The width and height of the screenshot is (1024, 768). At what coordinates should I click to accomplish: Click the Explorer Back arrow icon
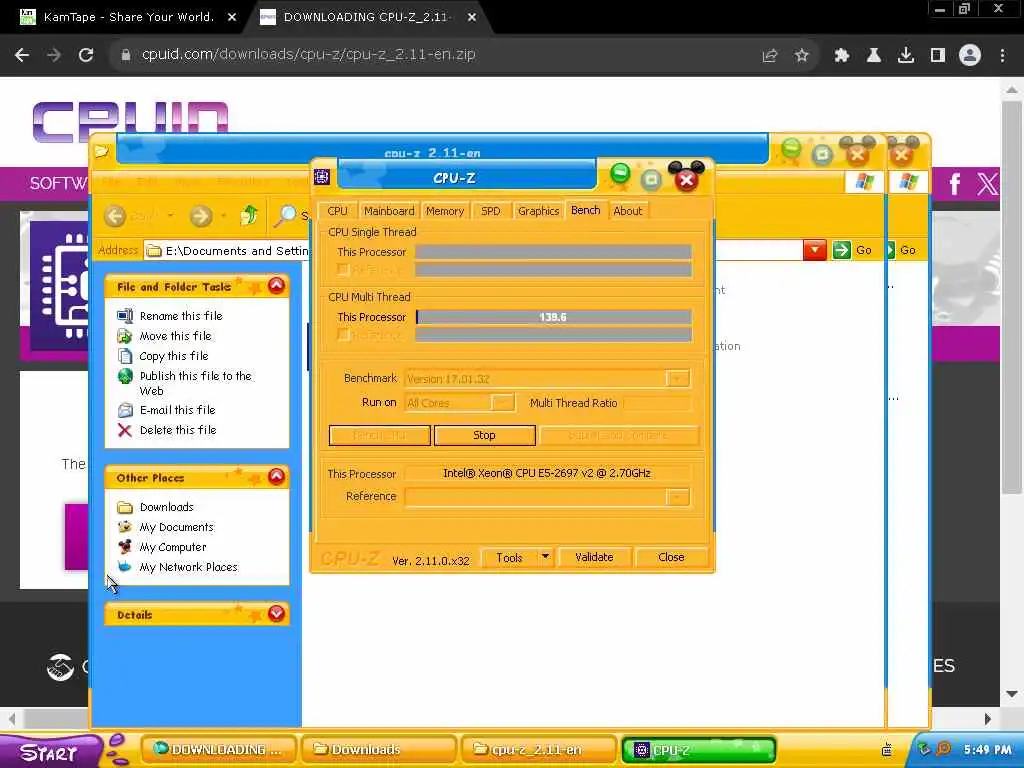[116, 216]
